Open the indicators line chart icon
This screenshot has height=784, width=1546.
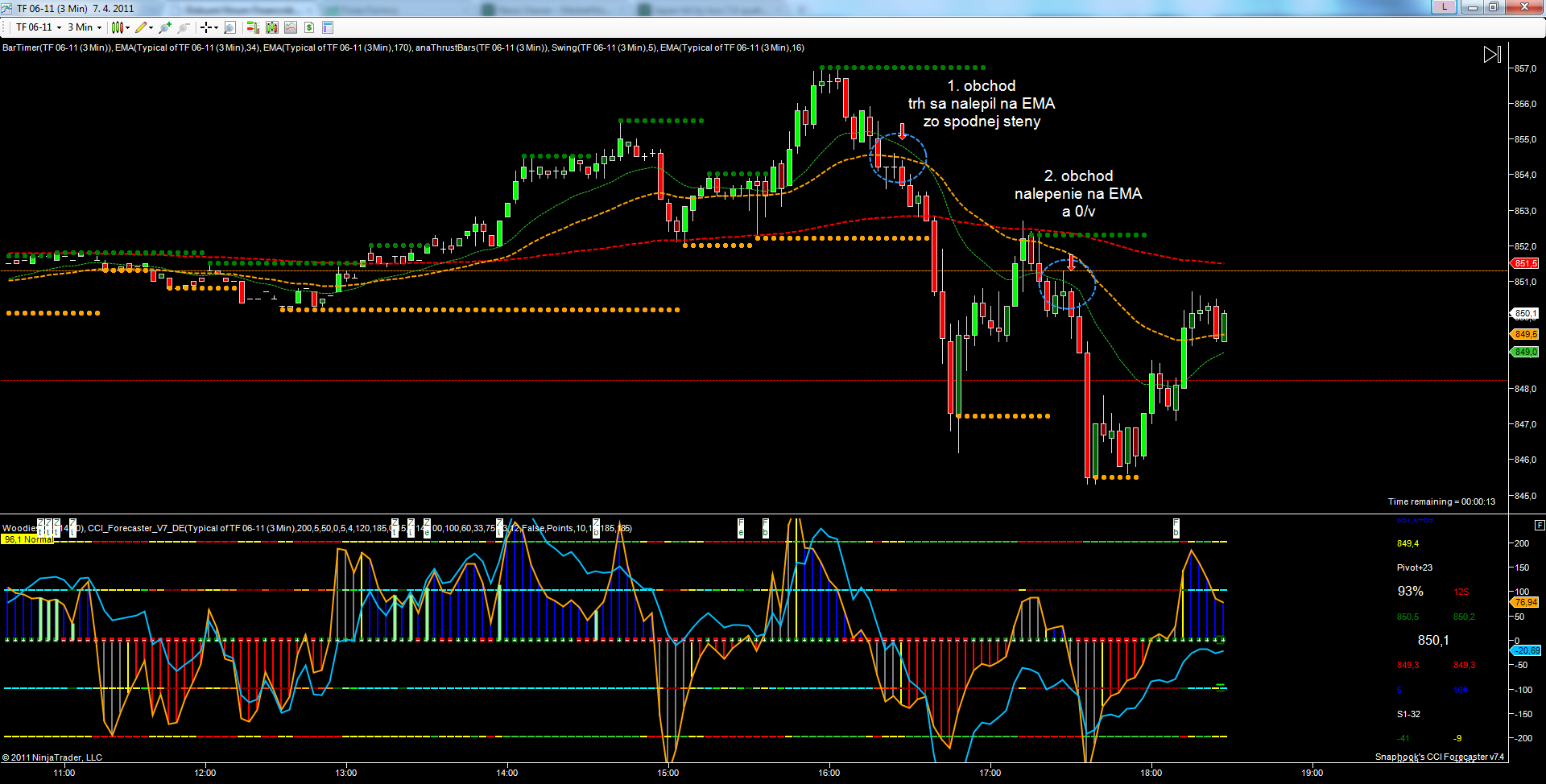click(291, 27)
